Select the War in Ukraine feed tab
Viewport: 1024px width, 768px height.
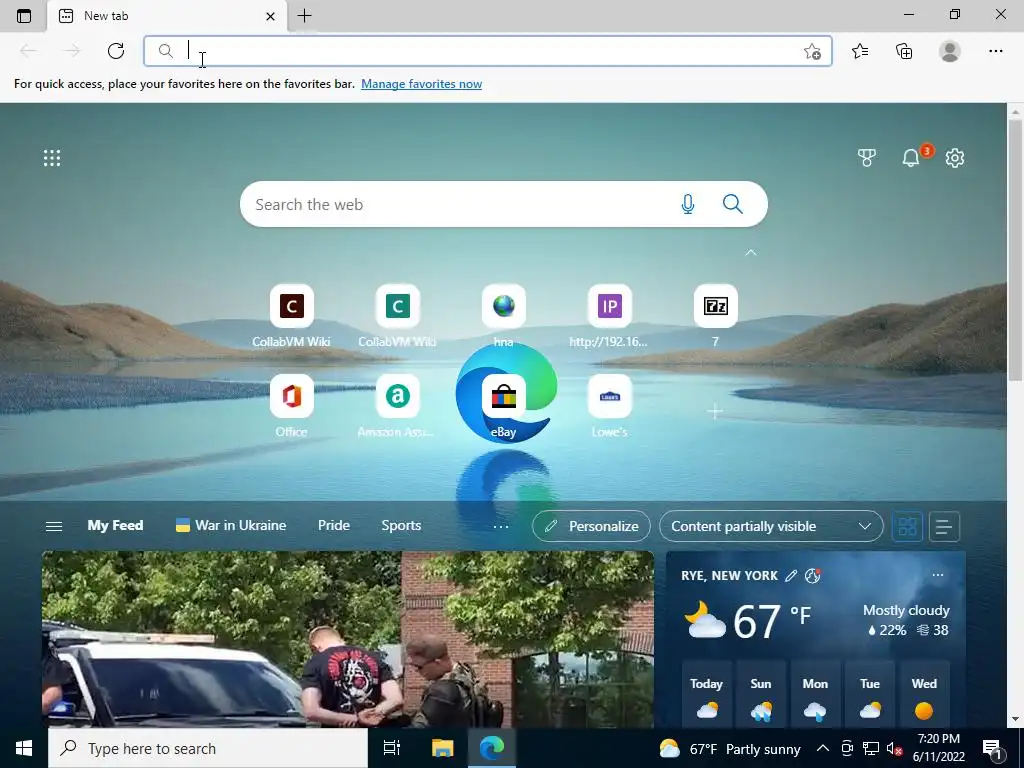(x=231, y=526)
